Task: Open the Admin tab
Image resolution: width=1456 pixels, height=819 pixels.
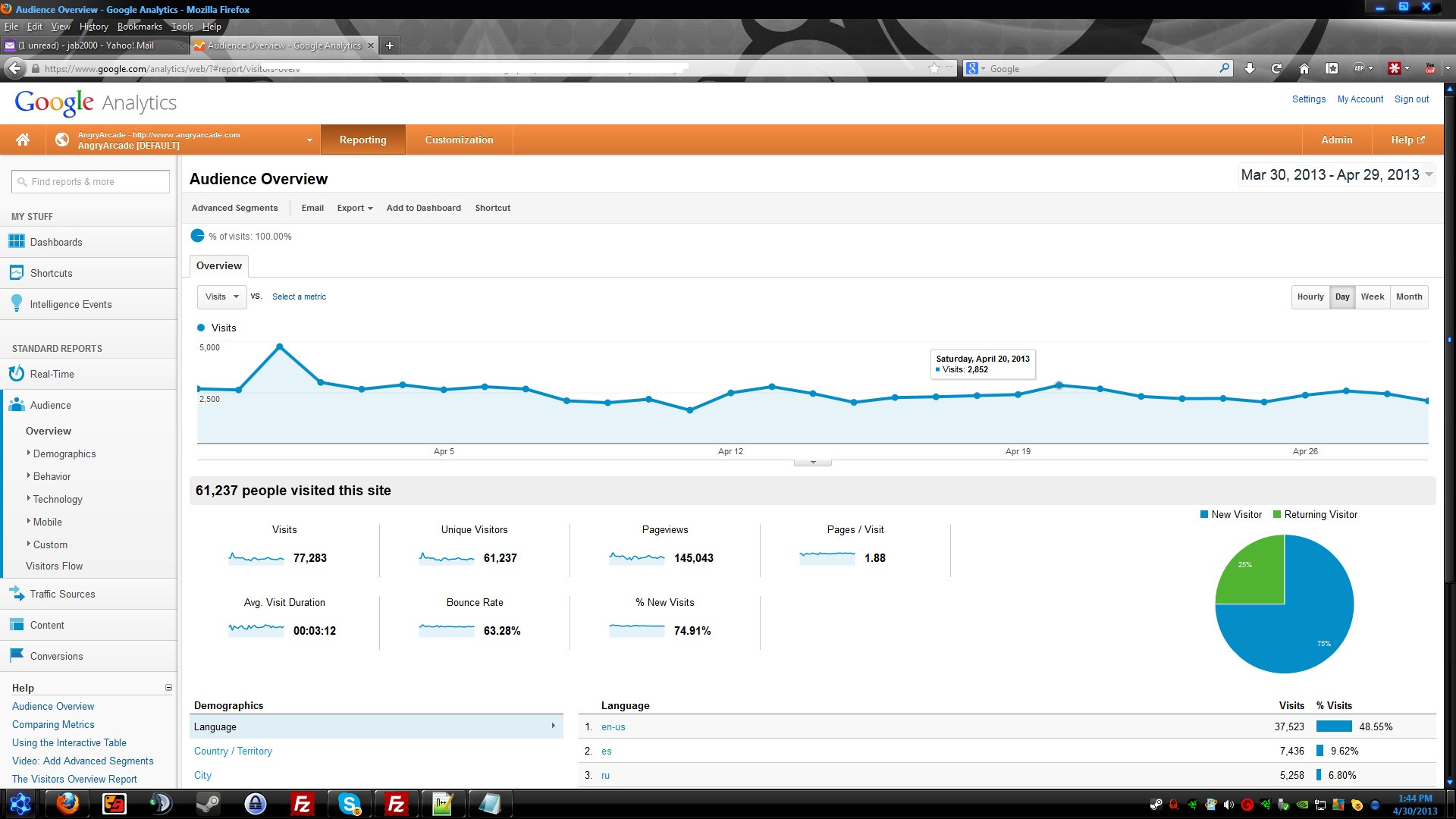Action: pos(1337,140)
